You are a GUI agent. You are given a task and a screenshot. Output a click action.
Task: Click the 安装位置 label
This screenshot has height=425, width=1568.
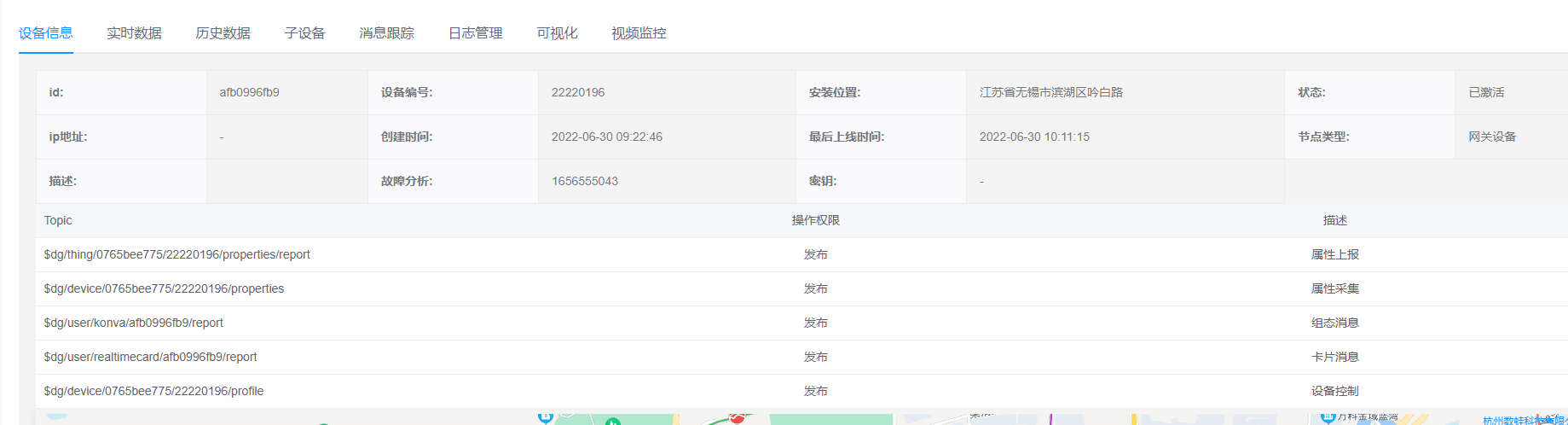[835, 92]
